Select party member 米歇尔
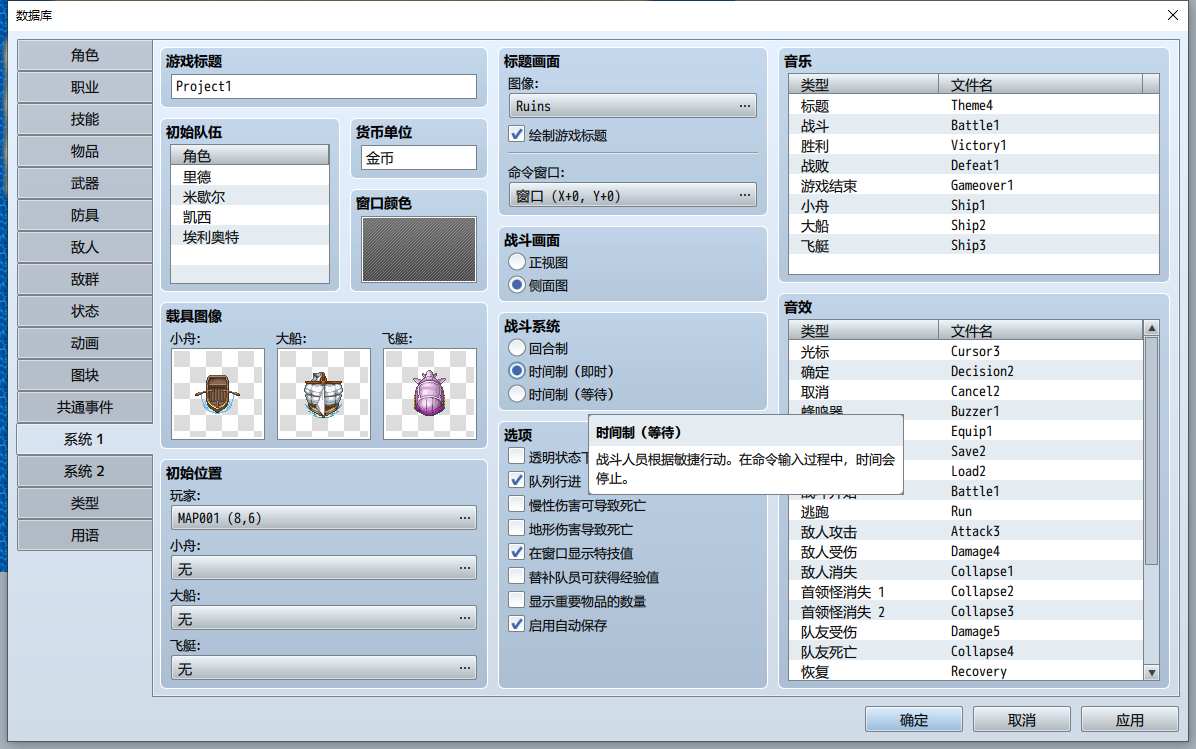 pyautogui.click(x=250, y=197)
